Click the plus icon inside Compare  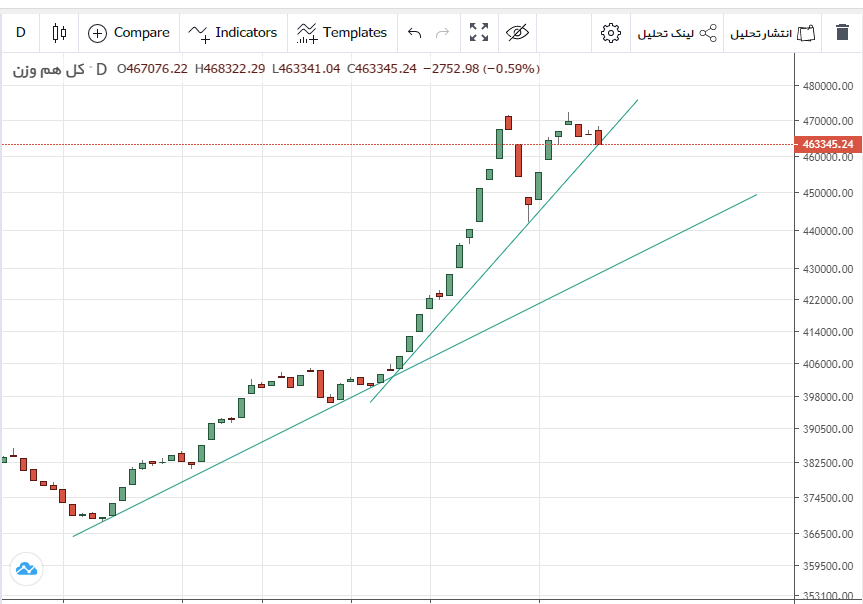coord(97,34)
